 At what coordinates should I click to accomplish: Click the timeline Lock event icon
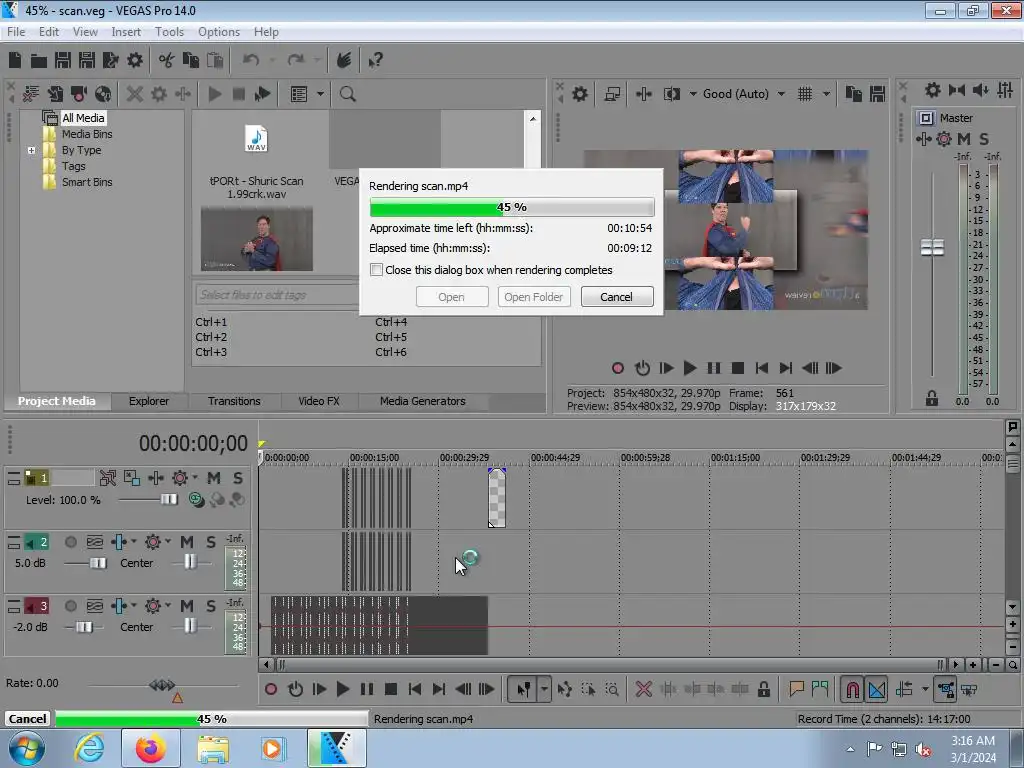[x=763, y=689]
